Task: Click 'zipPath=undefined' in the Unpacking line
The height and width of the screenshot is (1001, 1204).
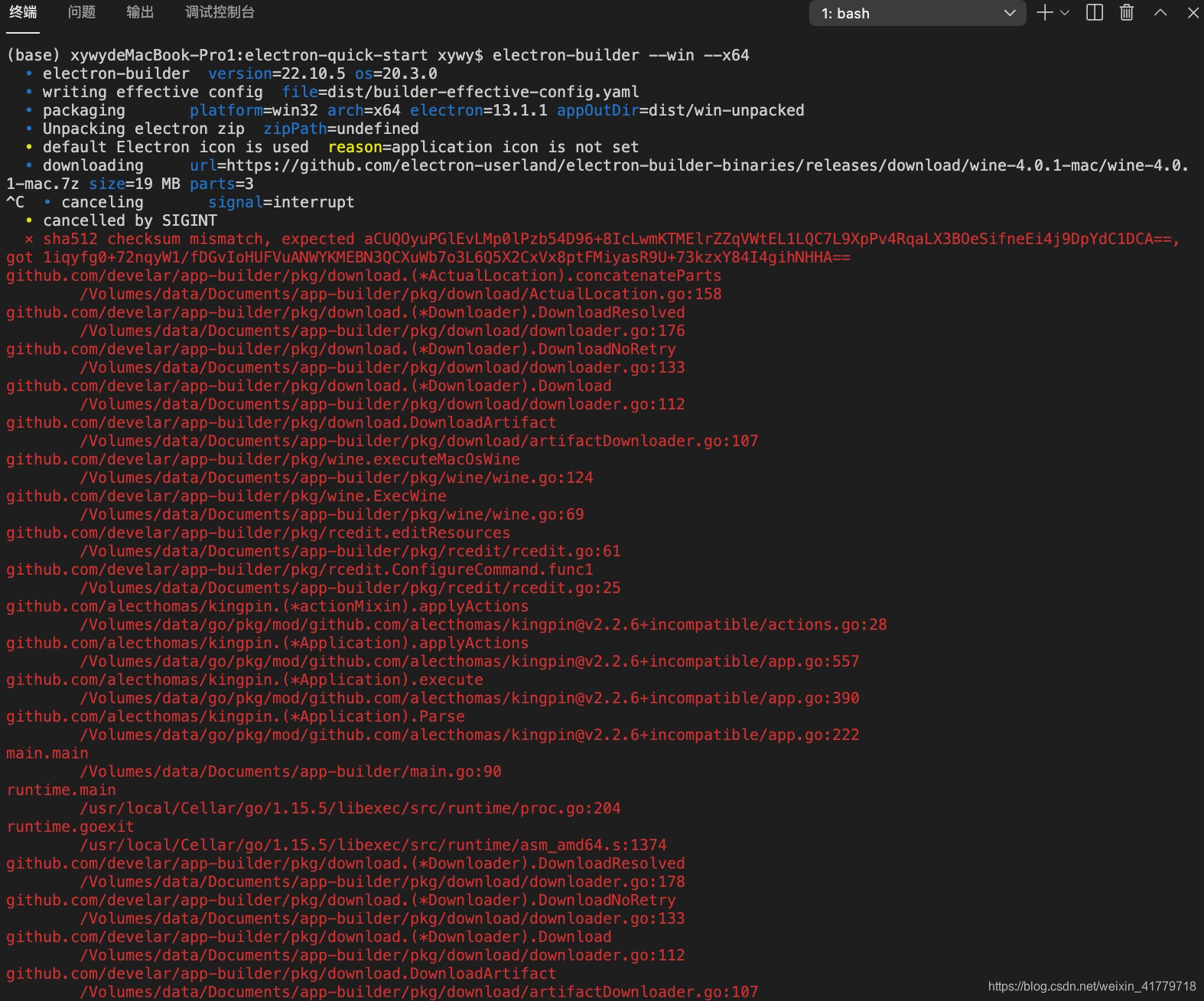Action: 341,129
